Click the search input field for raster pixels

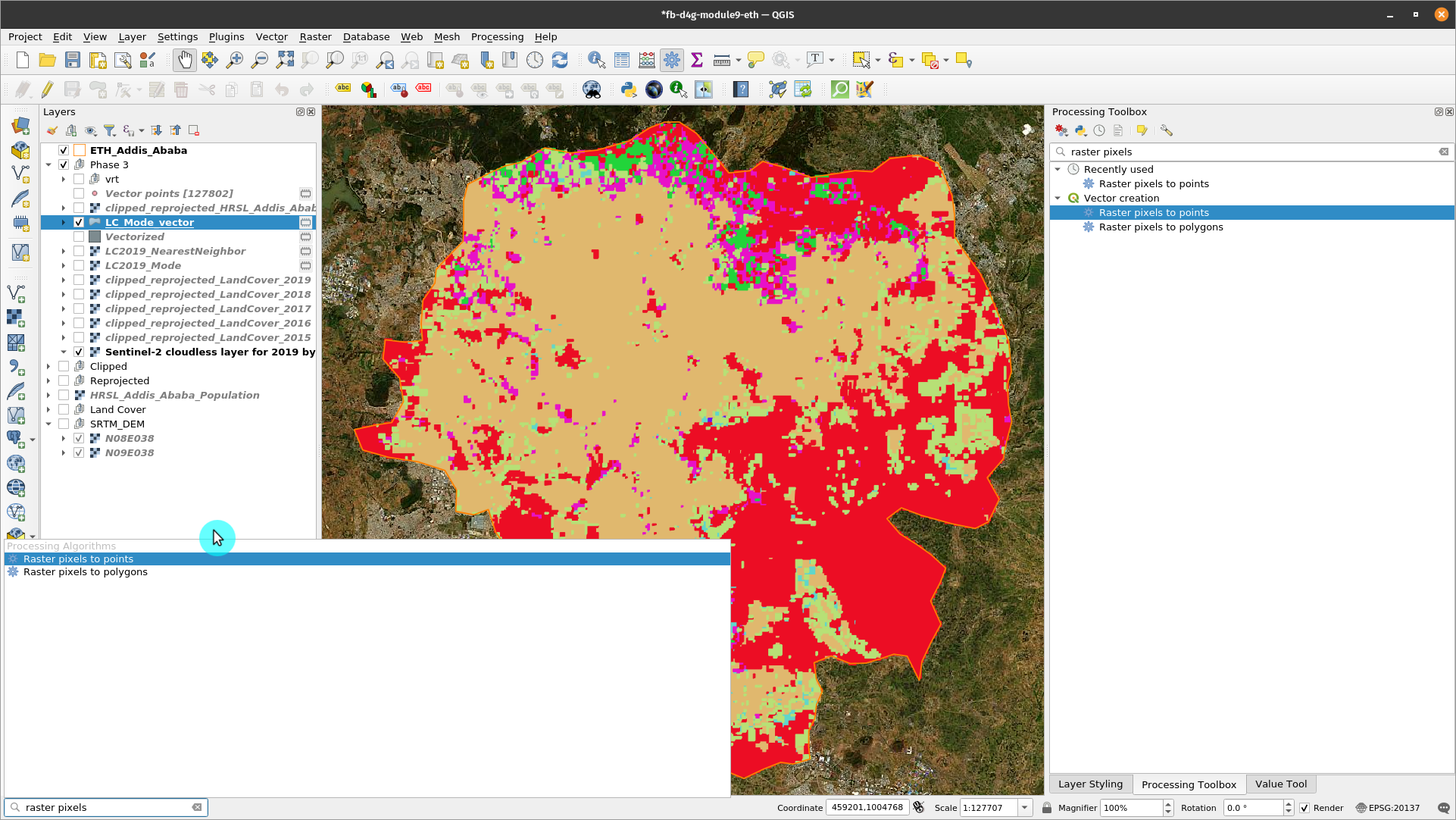click(x=107, y=807)
